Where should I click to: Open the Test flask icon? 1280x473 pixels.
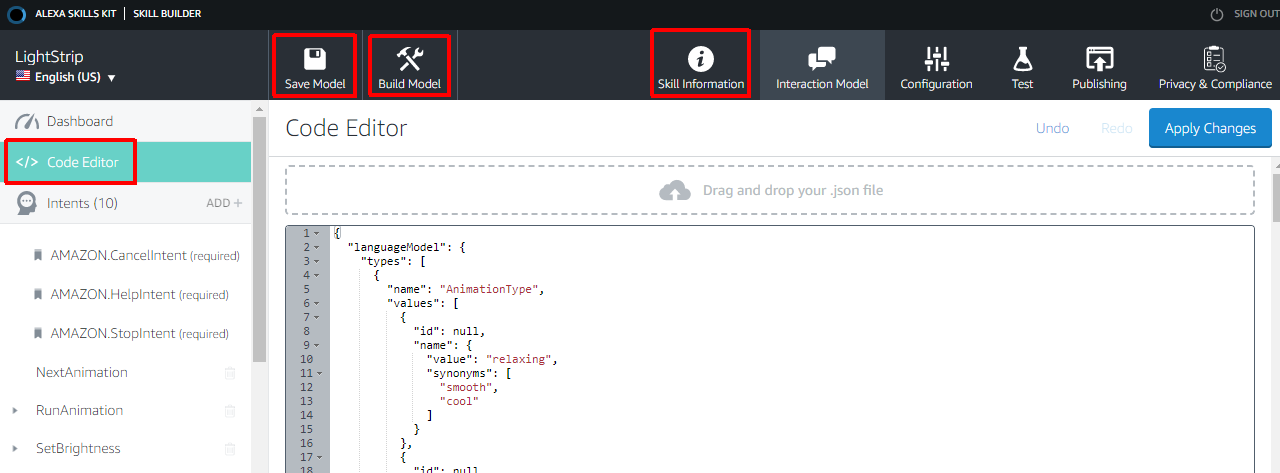coord(1022,58)
